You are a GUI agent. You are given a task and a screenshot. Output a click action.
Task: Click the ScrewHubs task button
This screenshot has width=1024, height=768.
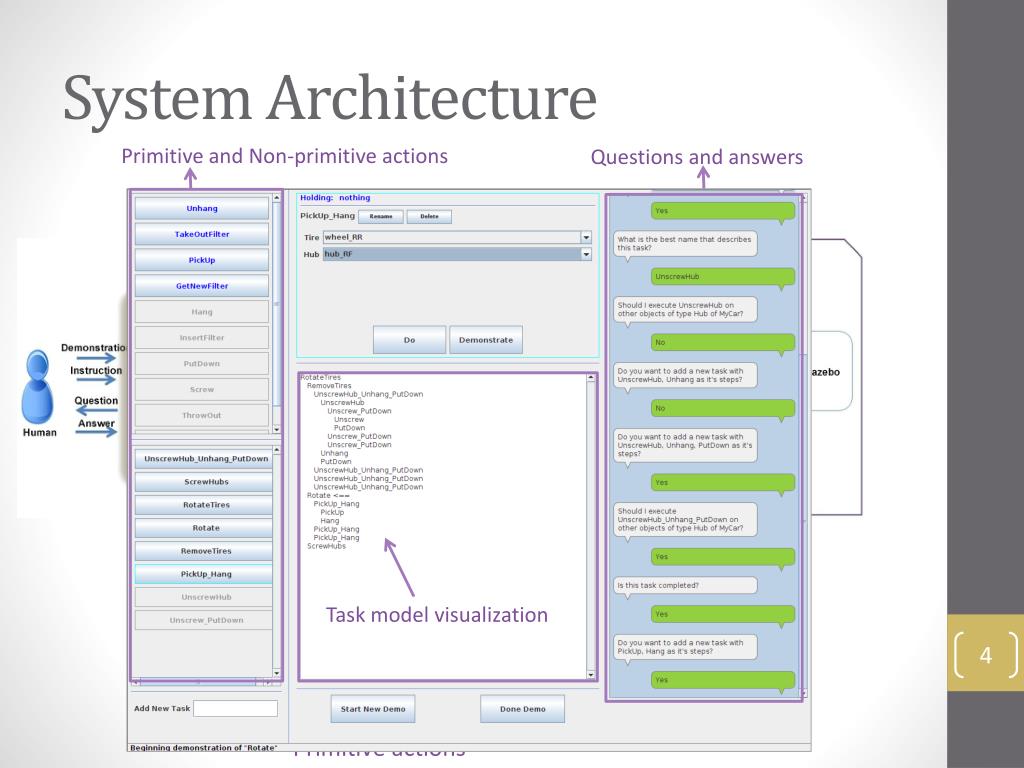point(204,482)
